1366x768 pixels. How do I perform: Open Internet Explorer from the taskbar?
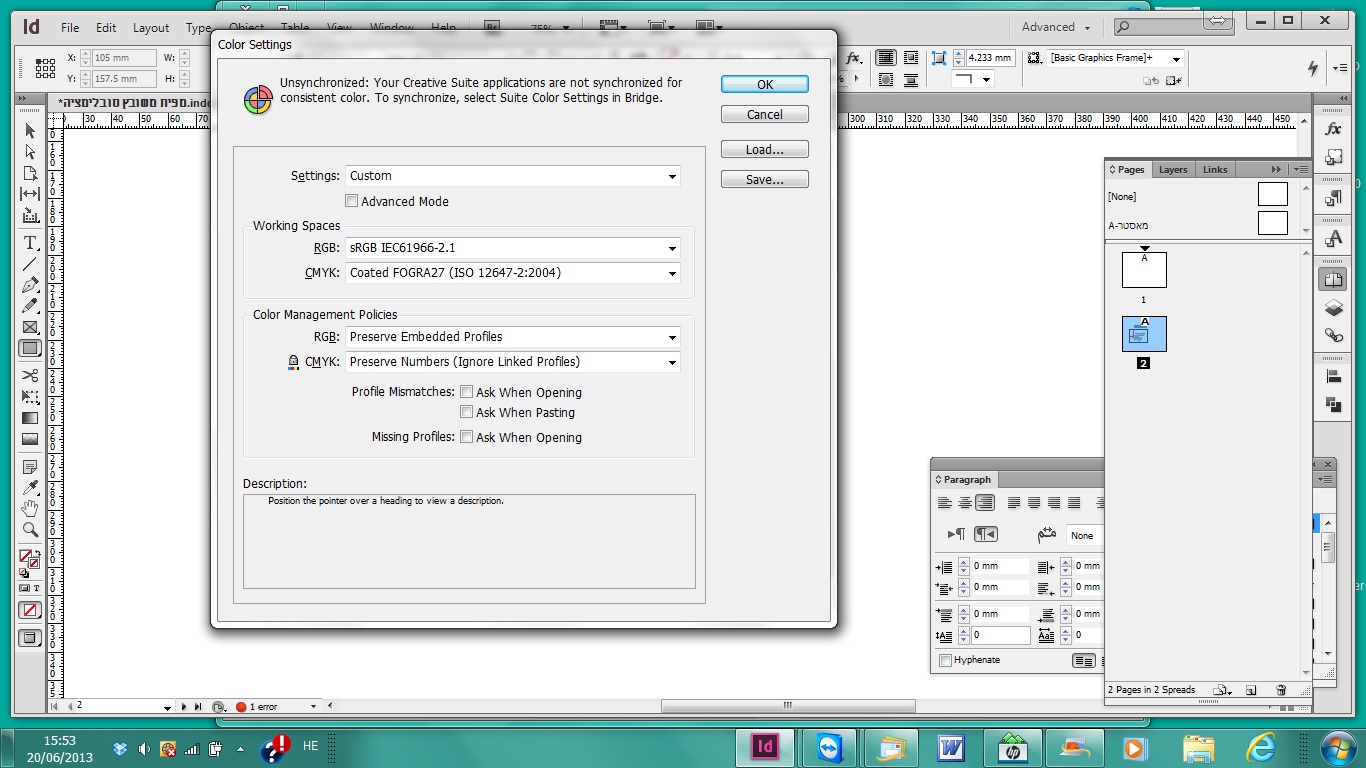(x=1261, y=747)
